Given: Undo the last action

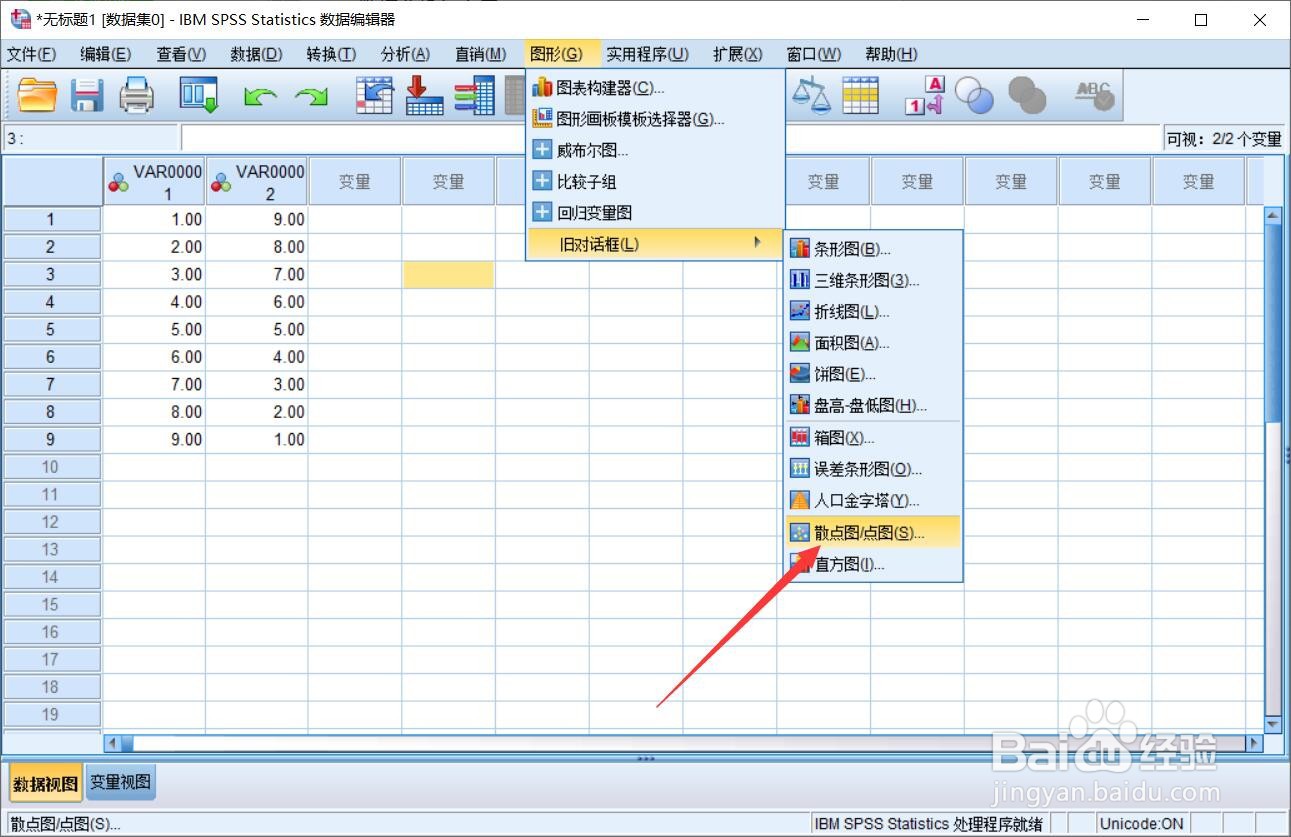Looking at the screenshot, I should pyautogui.click(x=262, y=95).
